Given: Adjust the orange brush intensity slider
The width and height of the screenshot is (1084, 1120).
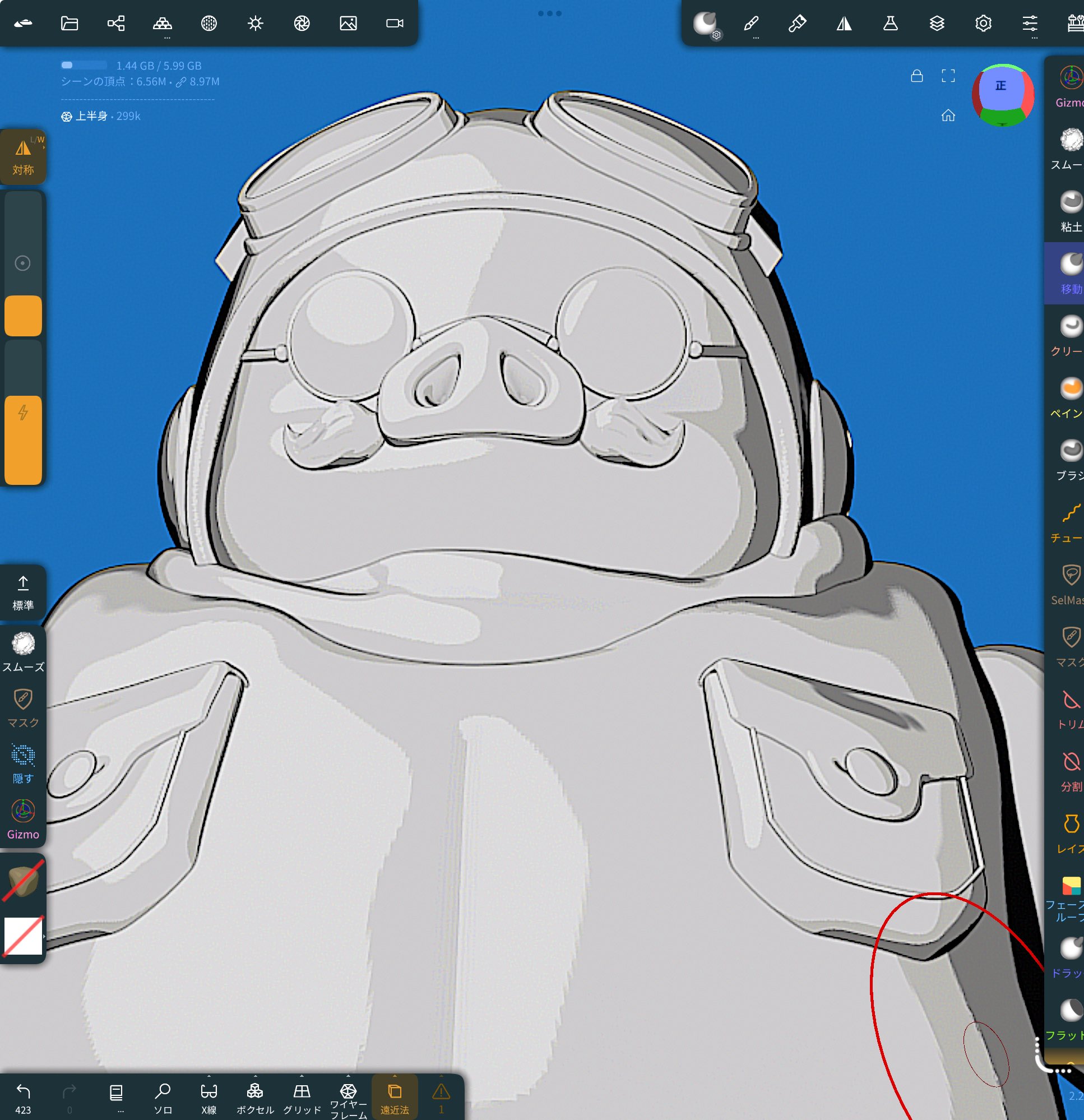Looking at the screenshot, I should click(x=23, y=439).
